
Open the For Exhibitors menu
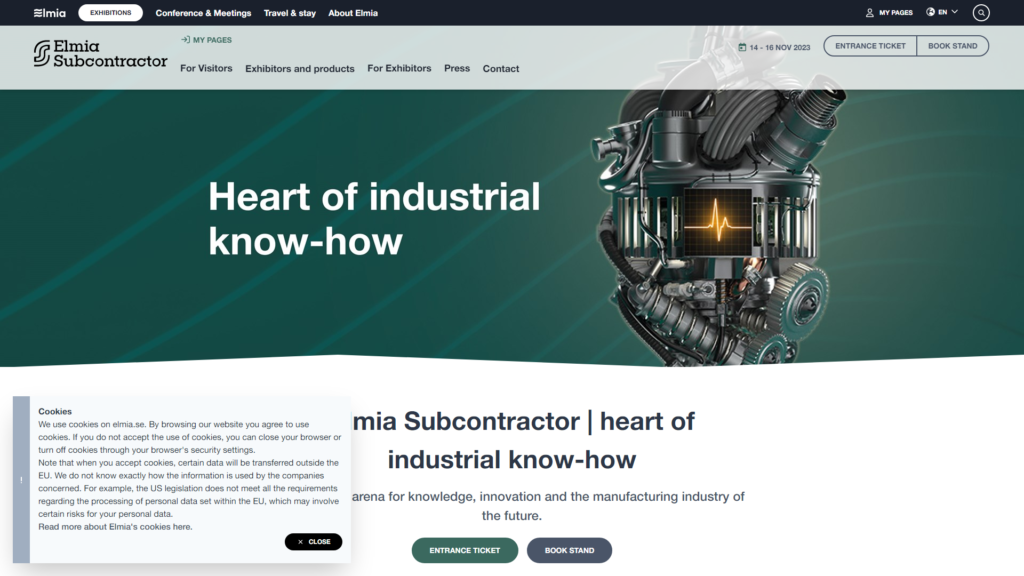tap(399, 69)
